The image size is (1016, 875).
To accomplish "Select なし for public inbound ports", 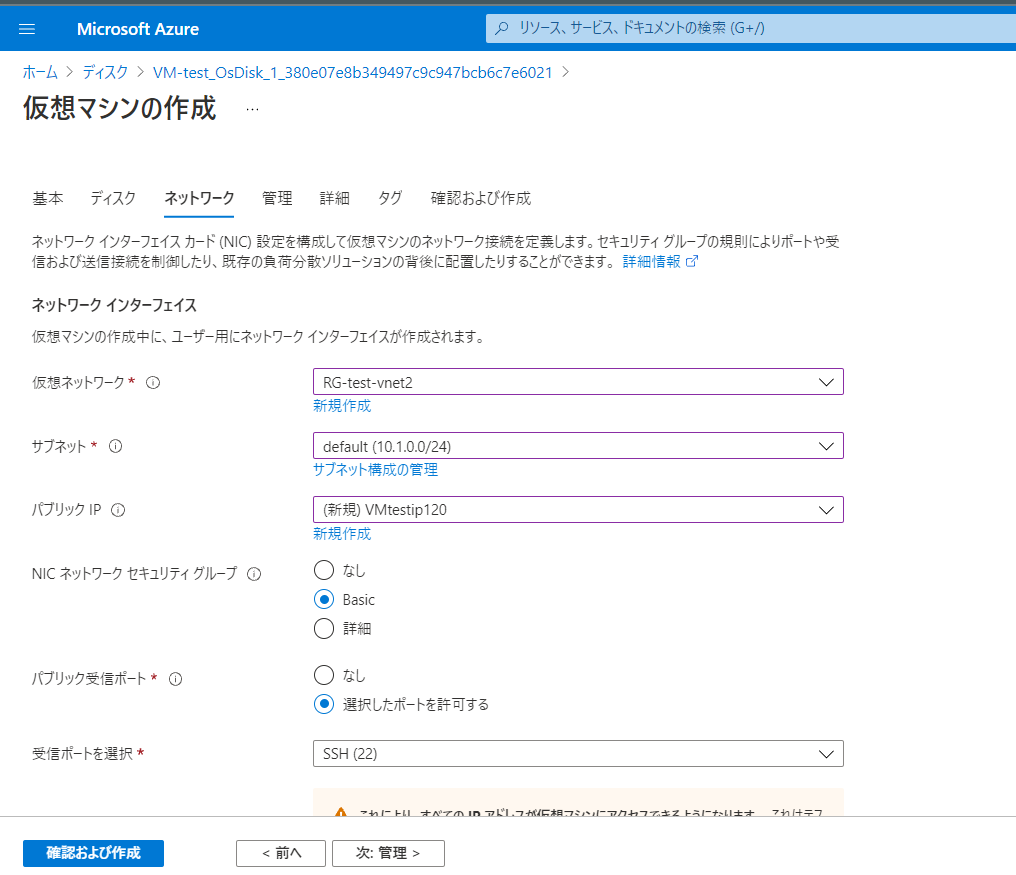I will click(x=324, y=675).
